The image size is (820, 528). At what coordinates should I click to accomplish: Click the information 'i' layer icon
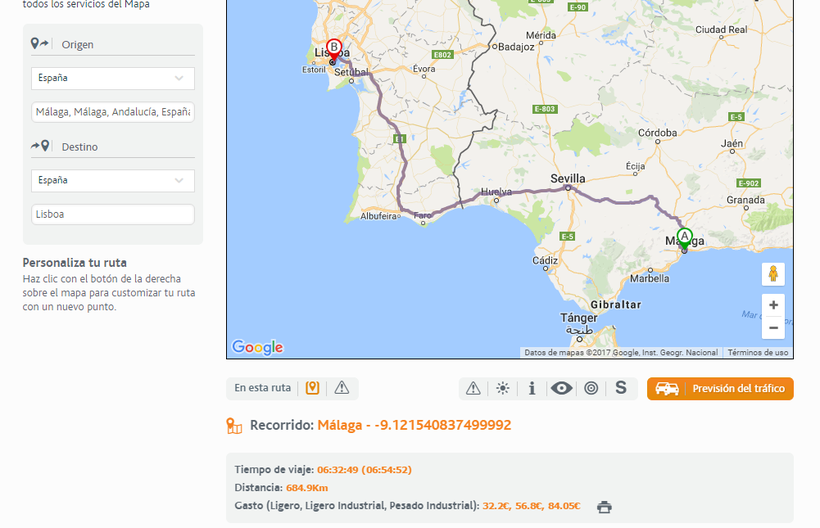point(532,388)
